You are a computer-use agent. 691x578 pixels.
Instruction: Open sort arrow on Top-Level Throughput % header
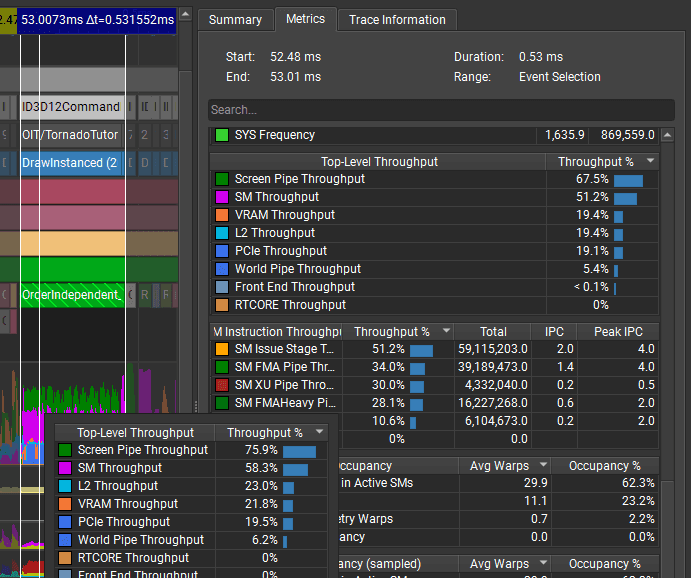[651, 161]
